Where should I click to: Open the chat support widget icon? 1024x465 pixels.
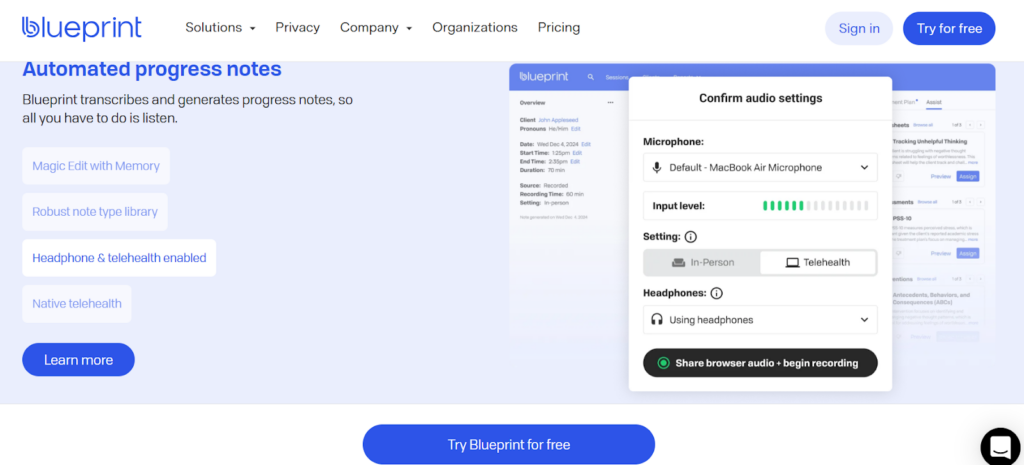(1000, 447)
